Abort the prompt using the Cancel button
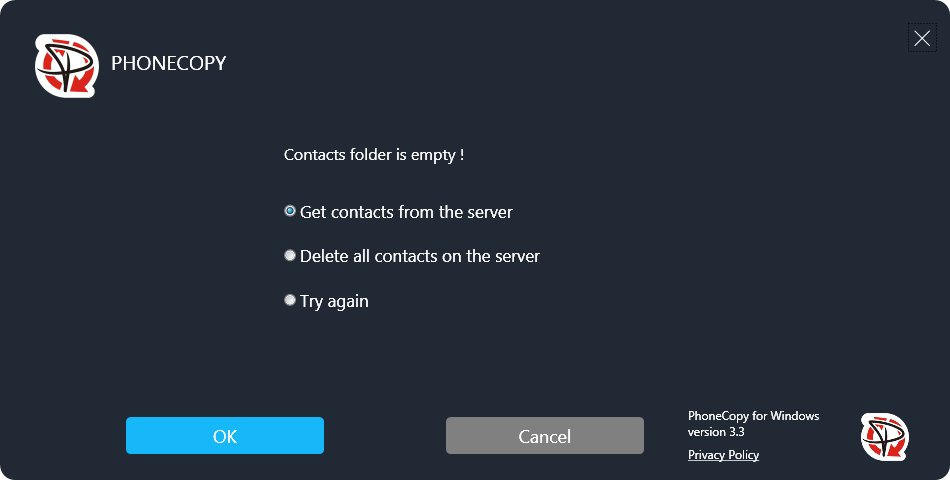 [544, 436]
